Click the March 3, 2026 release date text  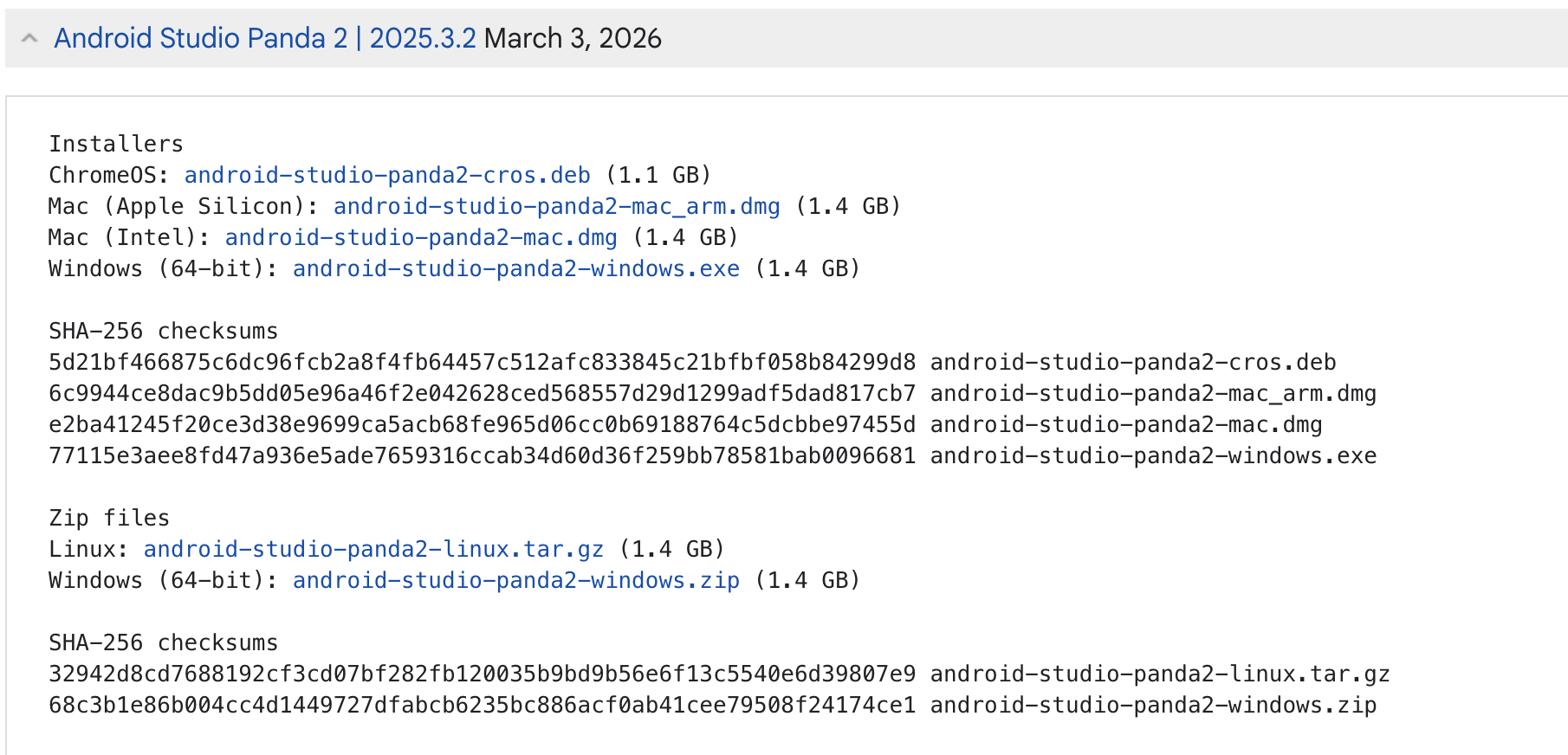point(573,38)
